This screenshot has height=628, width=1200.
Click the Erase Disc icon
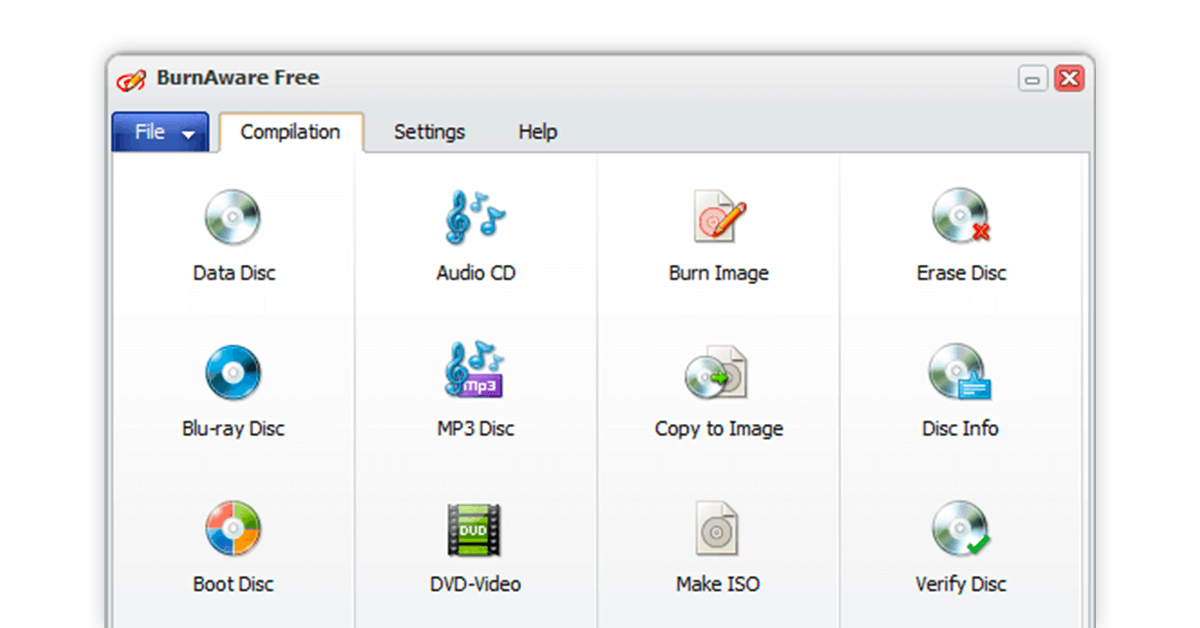click(x=960, y=217)
